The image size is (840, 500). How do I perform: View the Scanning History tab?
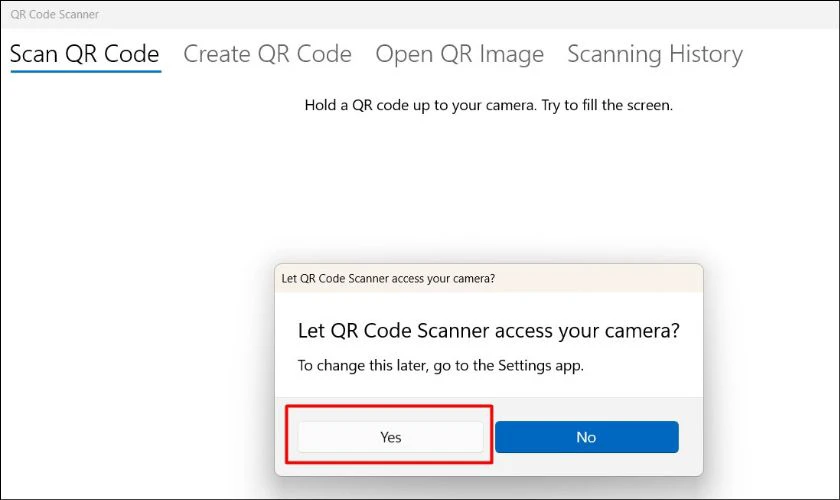(x=655, y=55)
